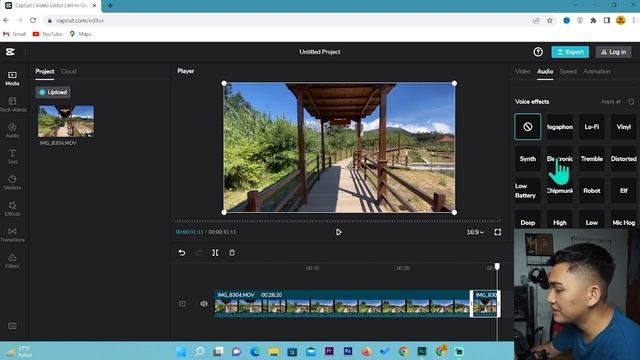Reload the page in the browser

click(33, 20)
